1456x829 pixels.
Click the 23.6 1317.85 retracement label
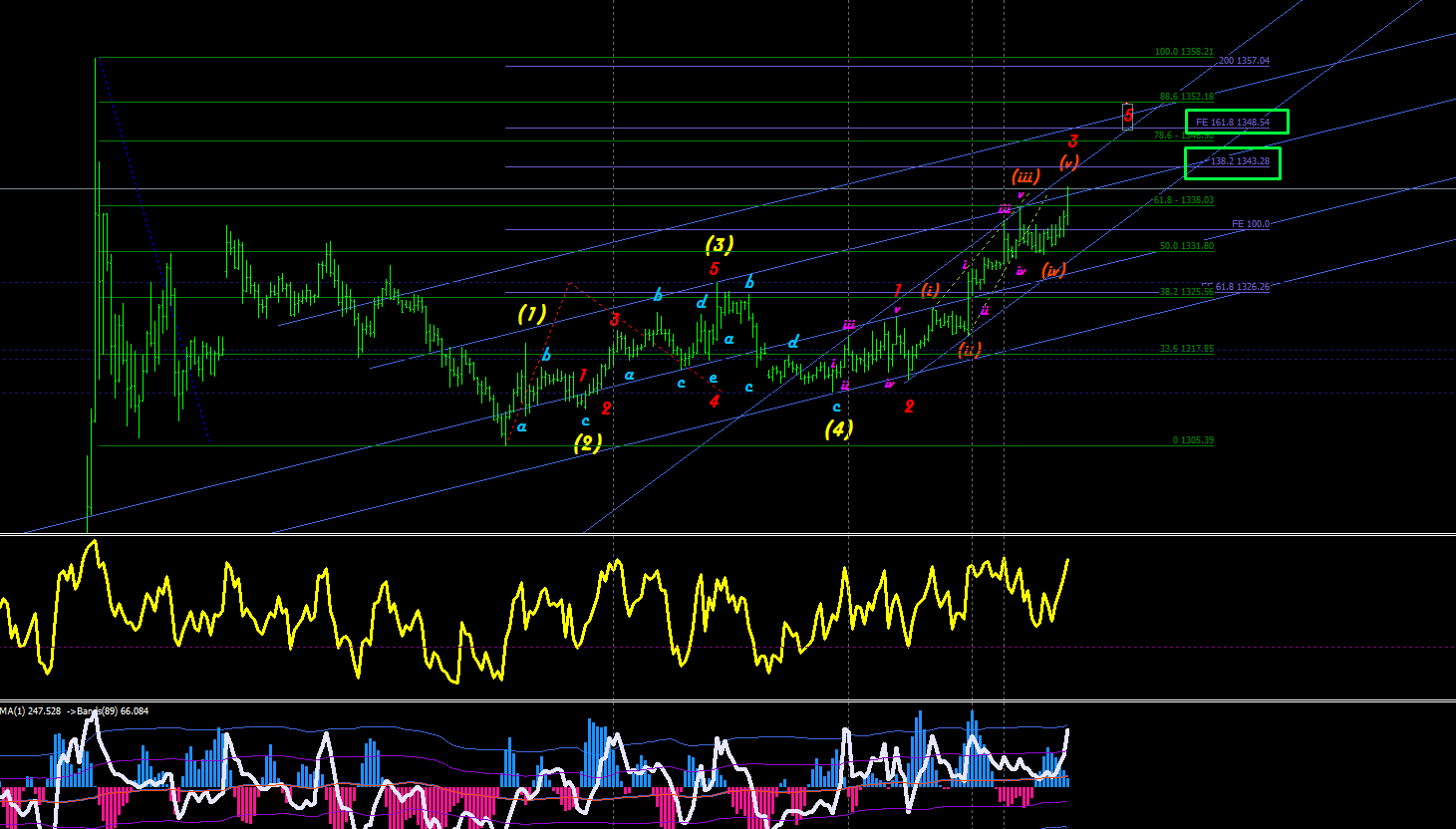[x=1187, y=349]
